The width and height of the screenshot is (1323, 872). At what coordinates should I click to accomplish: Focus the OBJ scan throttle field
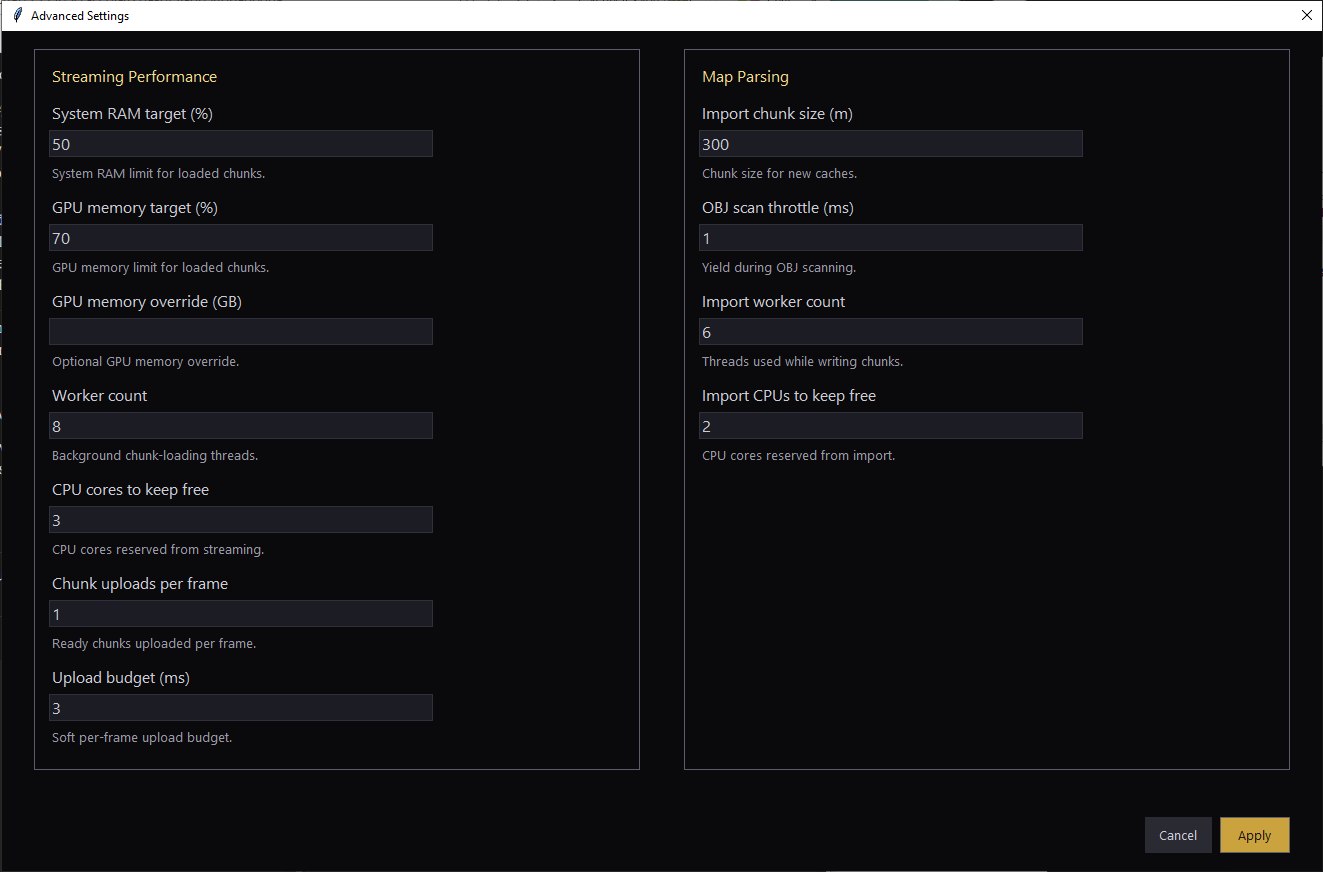pyautogui.click(x=891, y=238)
